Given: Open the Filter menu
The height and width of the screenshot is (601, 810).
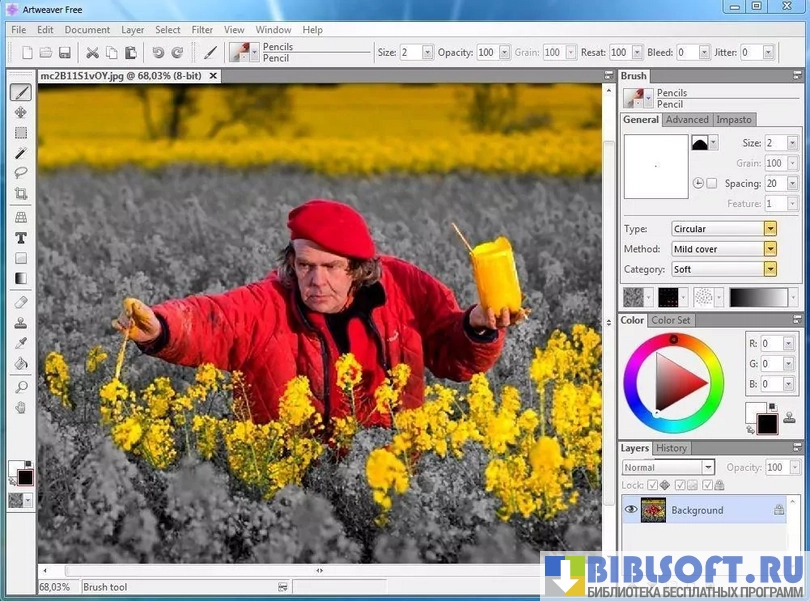Looking at the screenshot, I should (x=202, y=30).
